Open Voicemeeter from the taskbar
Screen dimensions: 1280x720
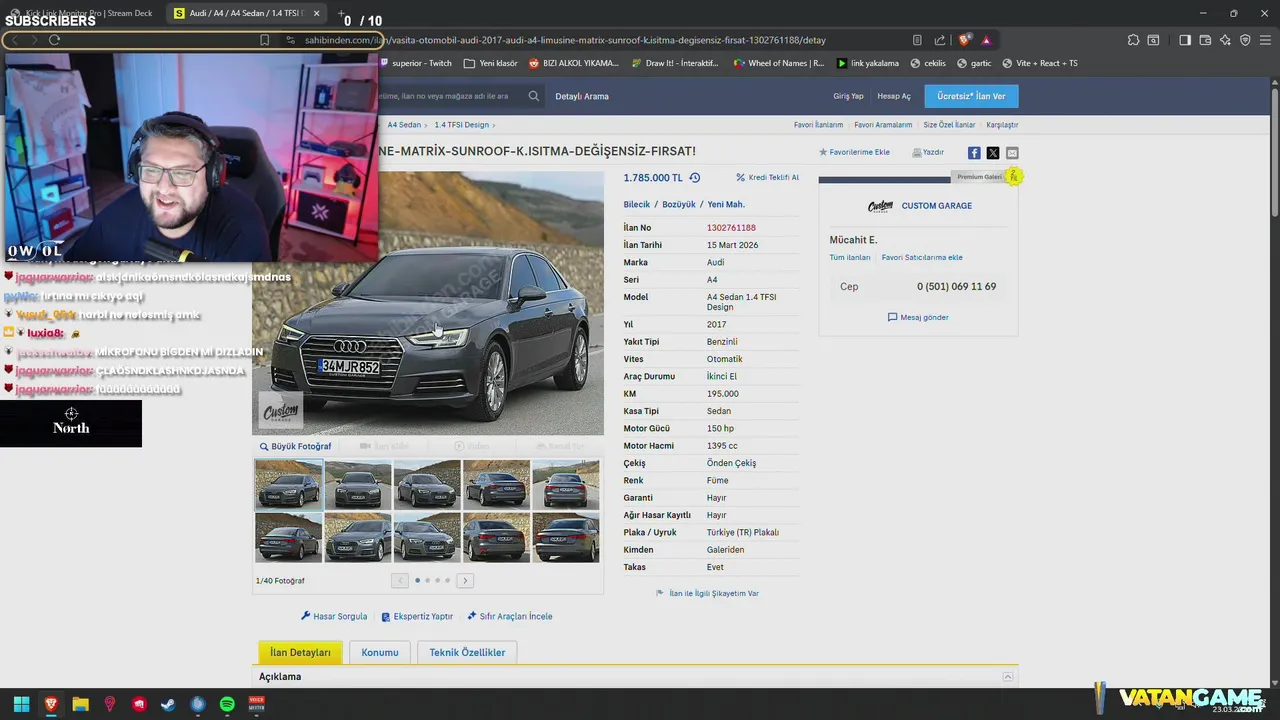coord(256,705)
